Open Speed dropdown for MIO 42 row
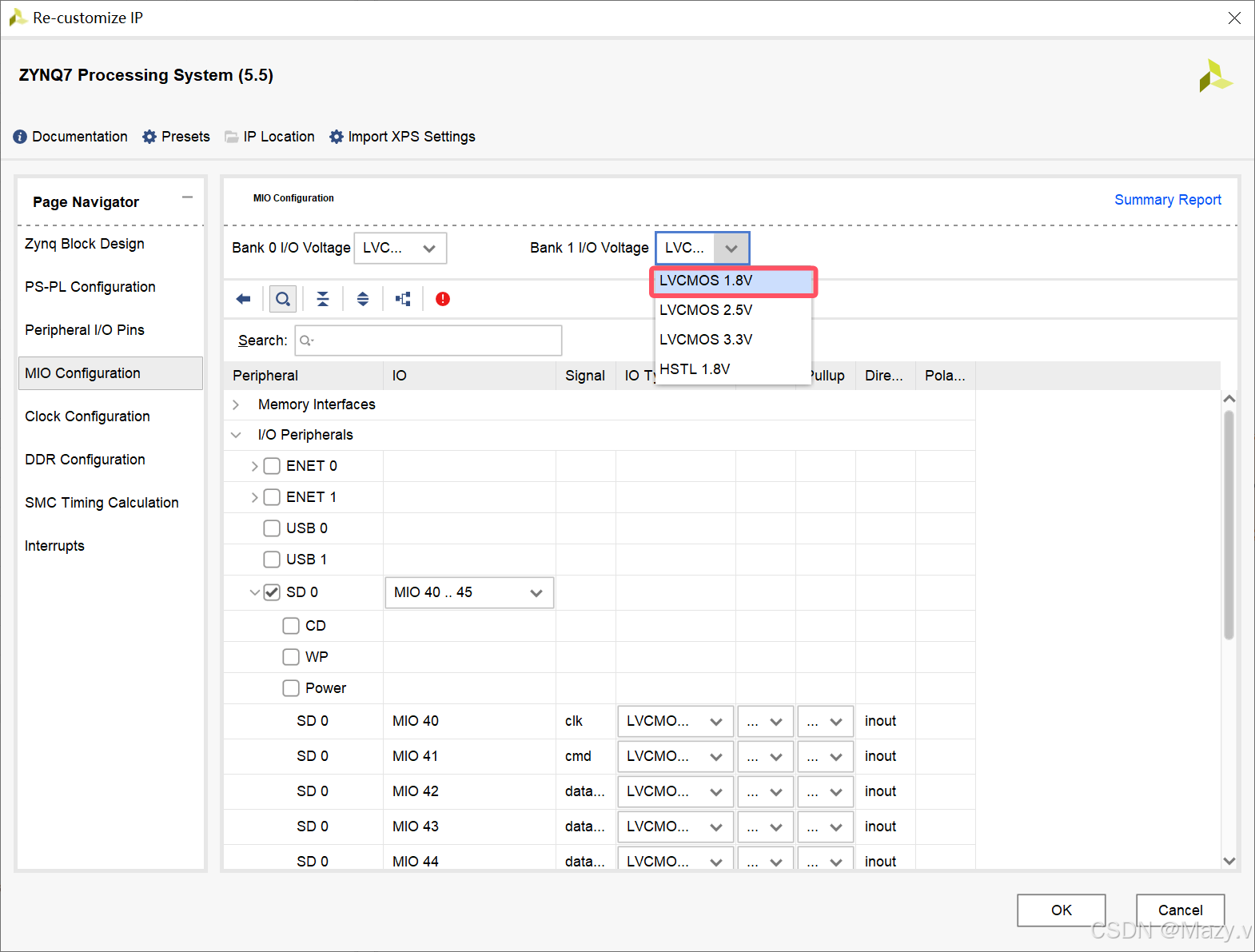The width and height of the screenshot is (1255, 952). point(765,792)
